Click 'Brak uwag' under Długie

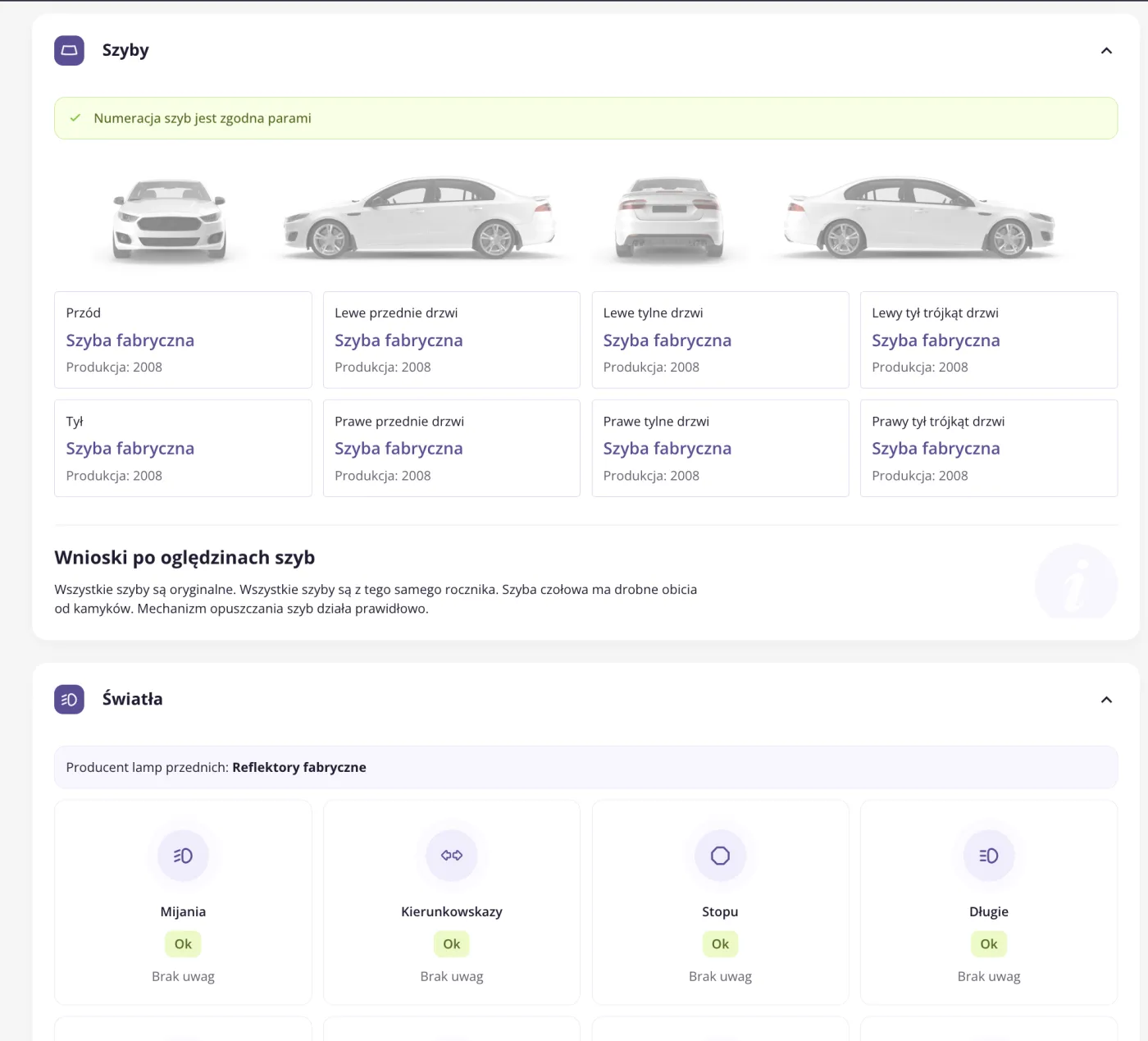point(989,976)
